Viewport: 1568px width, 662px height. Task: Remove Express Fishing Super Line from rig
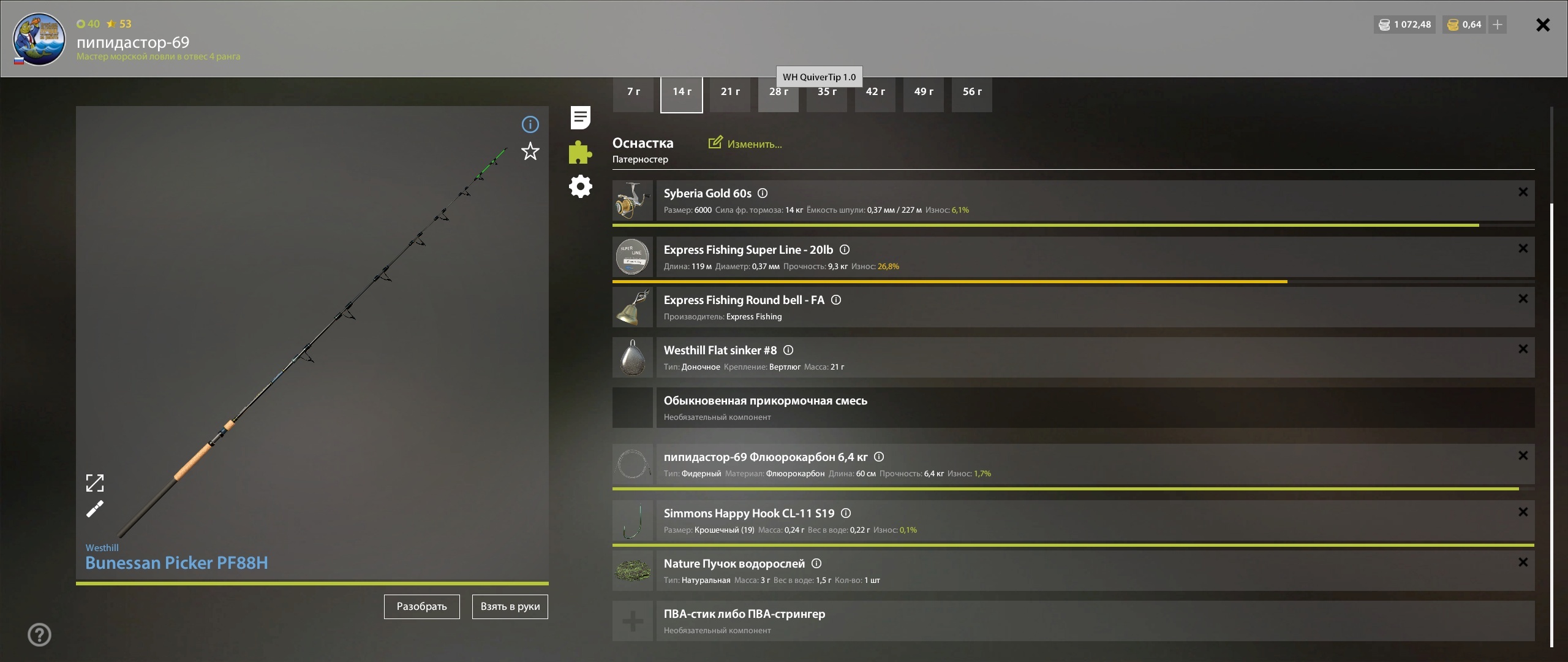click(1523, 248)
